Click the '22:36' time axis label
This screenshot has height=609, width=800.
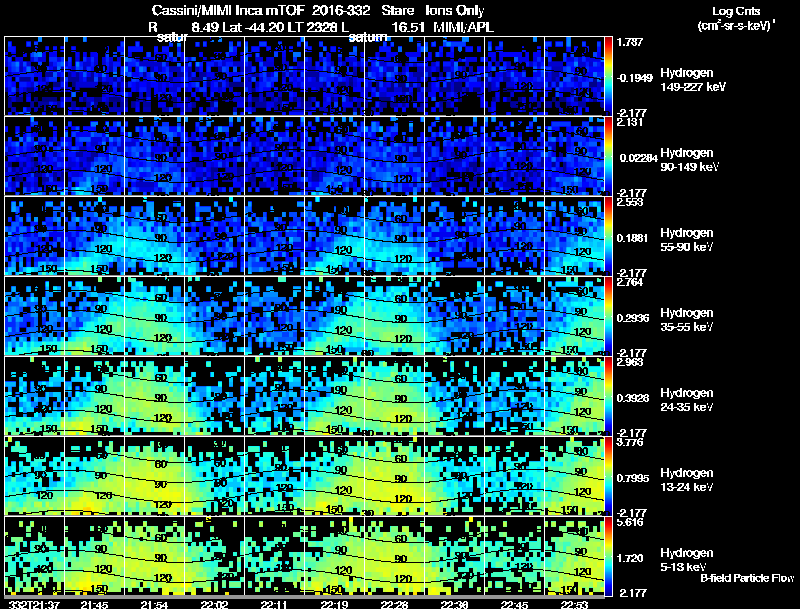point(454,605)
